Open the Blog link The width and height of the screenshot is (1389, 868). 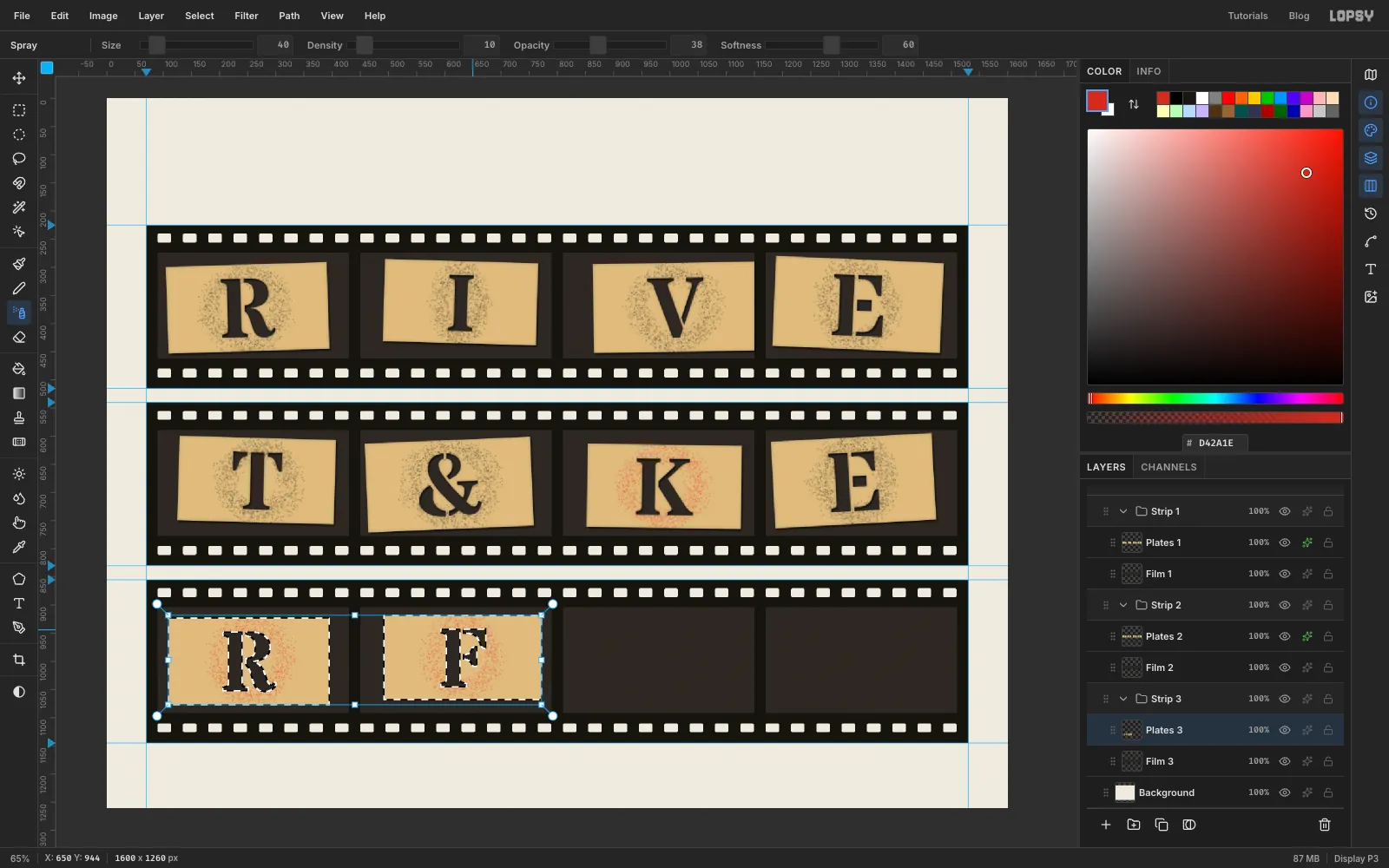1299,16
